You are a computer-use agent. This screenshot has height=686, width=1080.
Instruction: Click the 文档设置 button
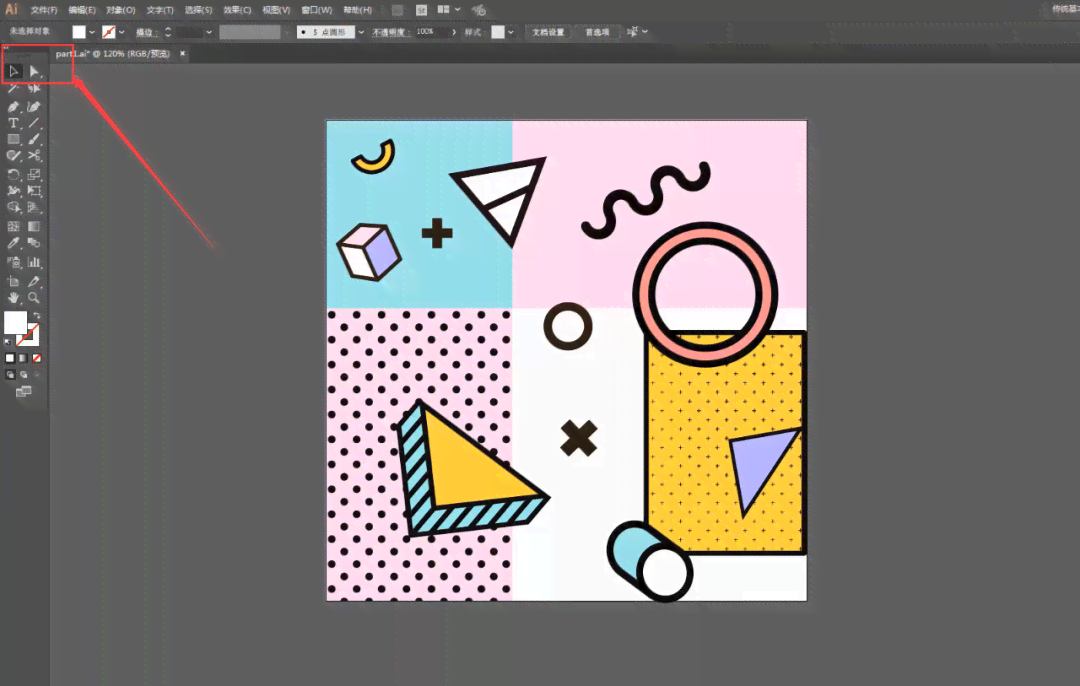point(548,32)
